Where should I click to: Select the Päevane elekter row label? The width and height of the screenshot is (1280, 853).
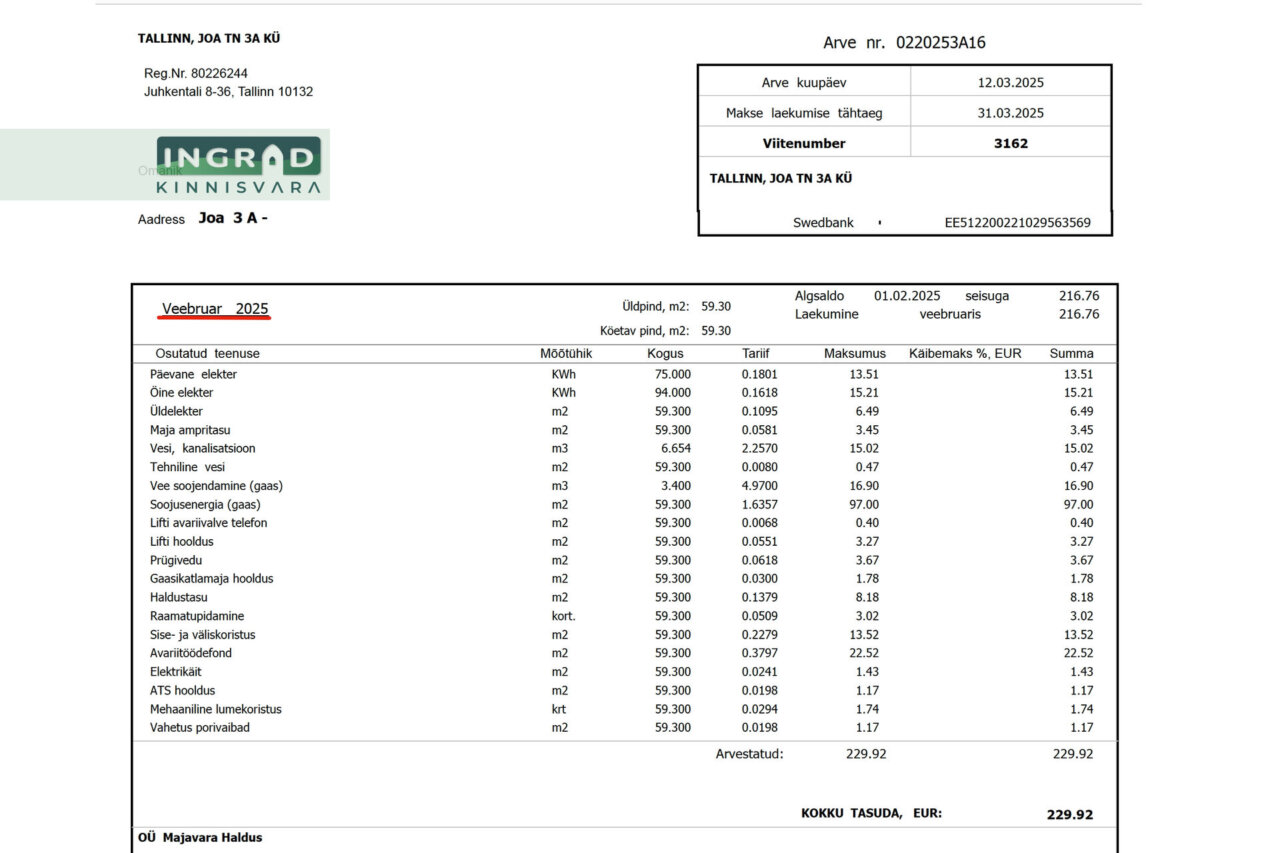193,374
